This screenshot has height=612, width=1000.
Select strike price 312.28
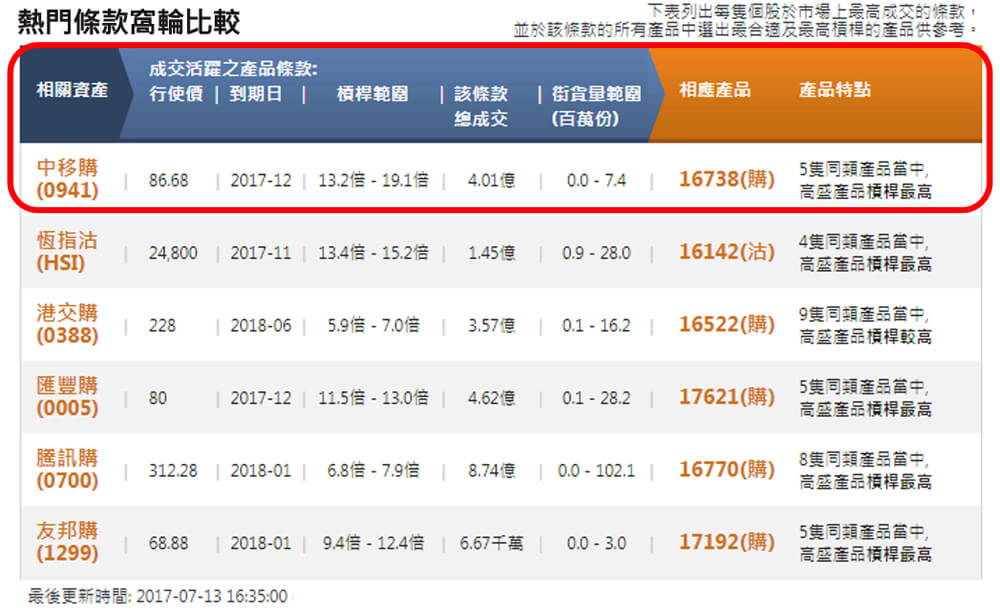173,471
